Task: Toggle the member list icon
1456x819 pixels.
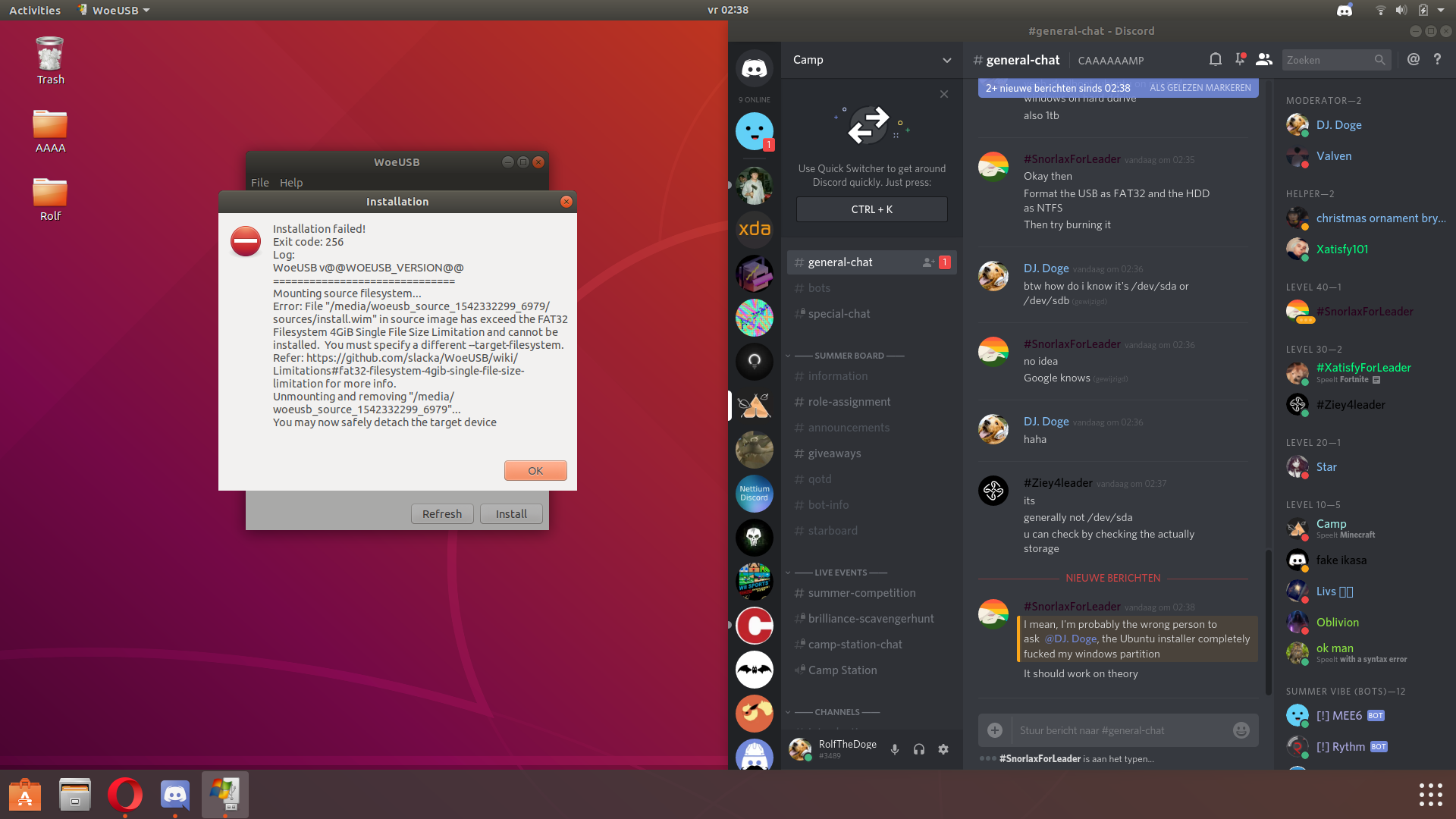Action: tap(1263, 59)
